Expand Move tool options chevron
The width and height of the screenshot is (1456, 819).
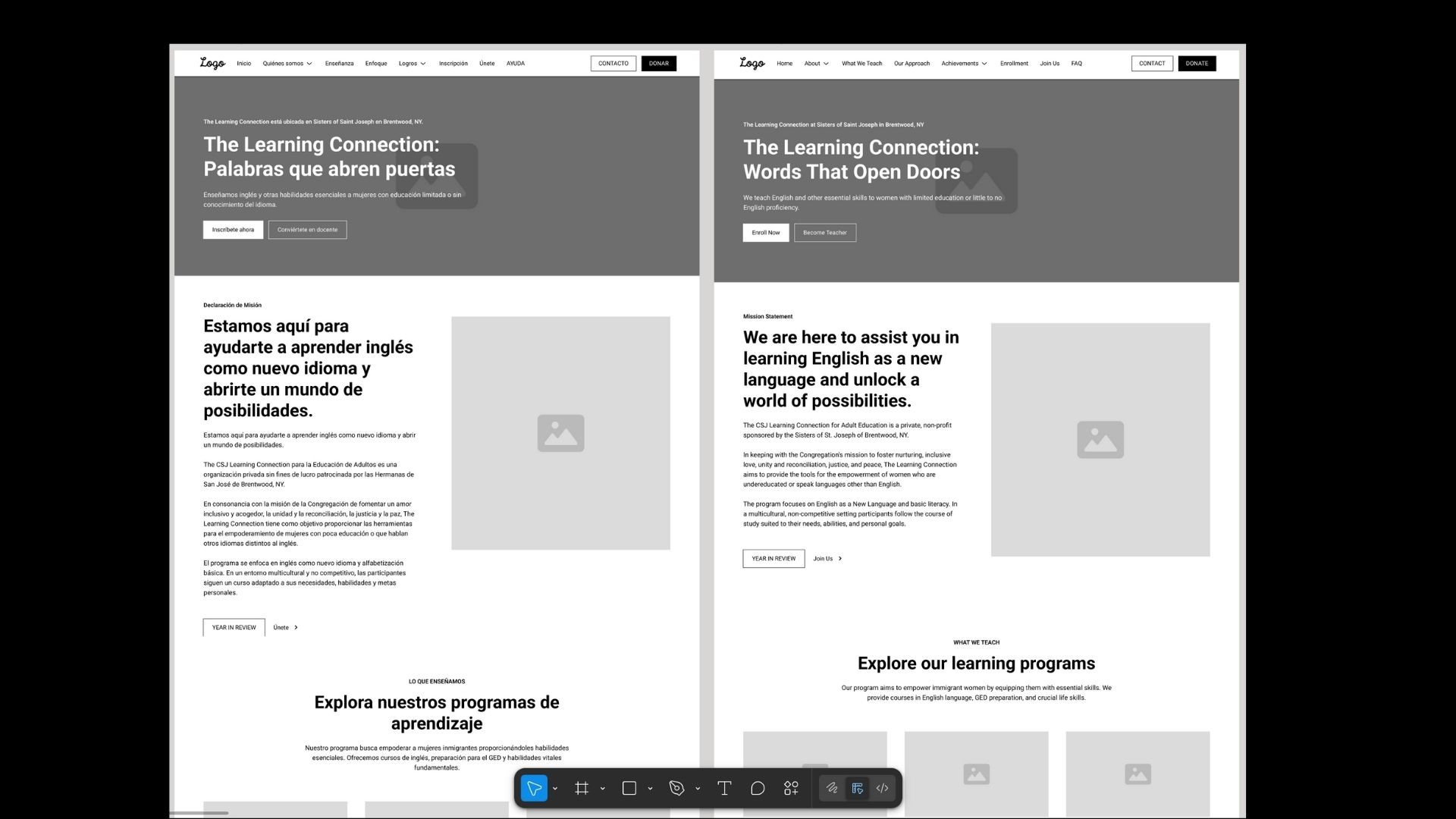(555, 789)
